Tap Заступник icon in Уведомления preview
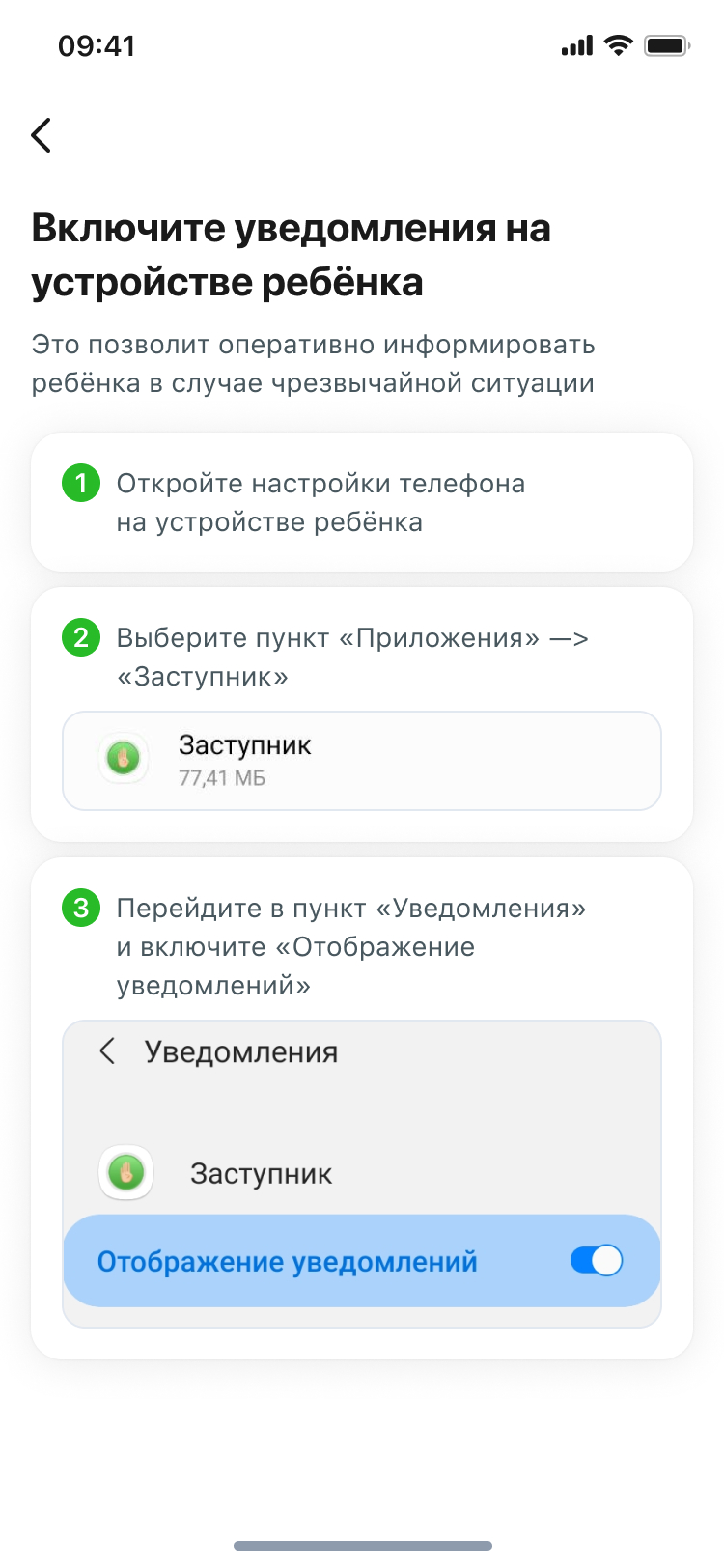This screenshot has height=1568, width=724. click(x=125, y=1173)
